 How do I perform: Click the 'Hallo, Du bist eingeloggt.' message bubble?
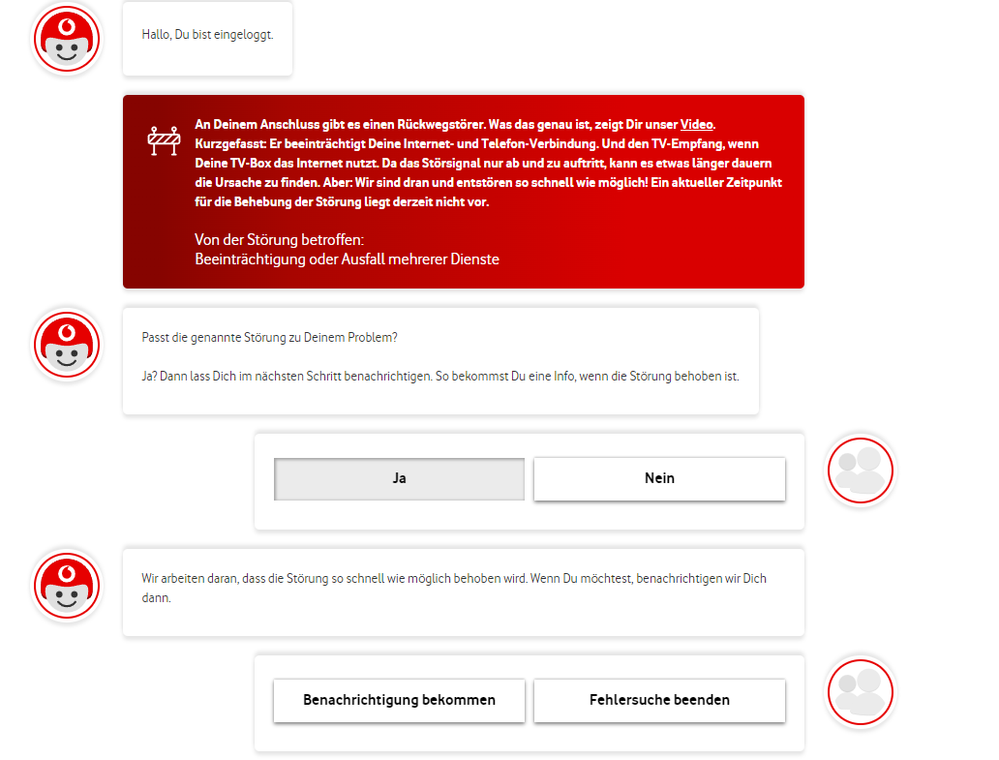click(208, 38)
